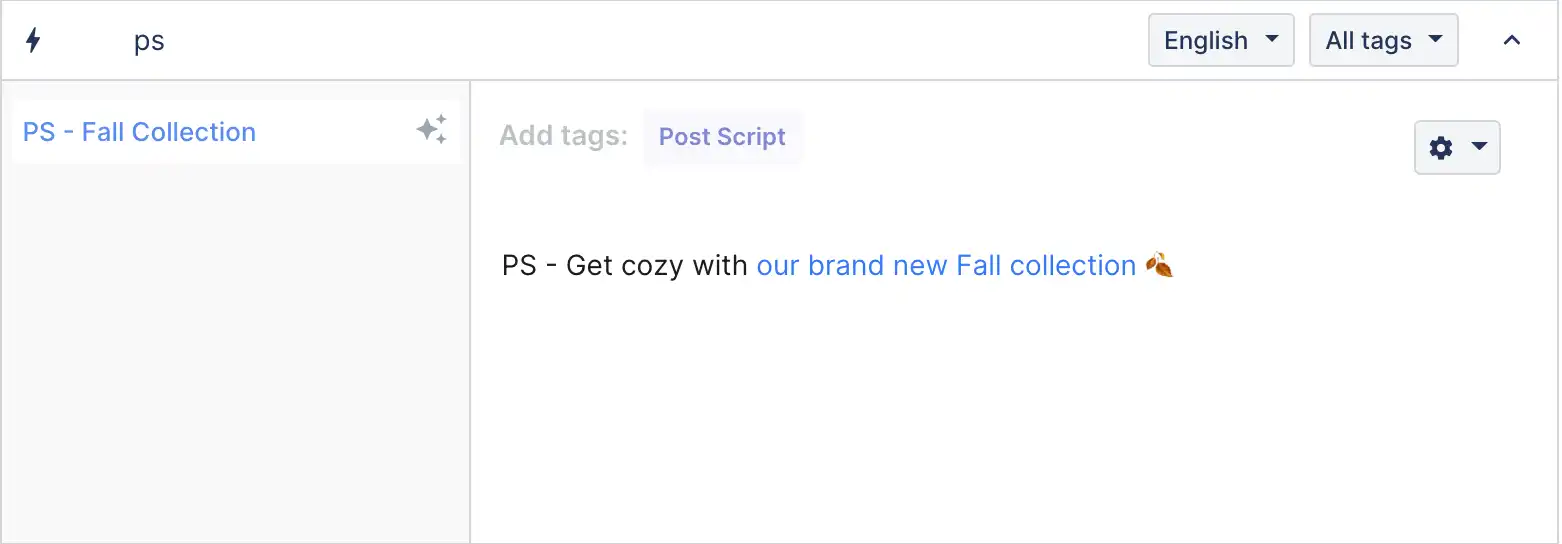Click the caret arrow on English button
The height and width of the screenshot is (544, 1562).
(1271, 40)
